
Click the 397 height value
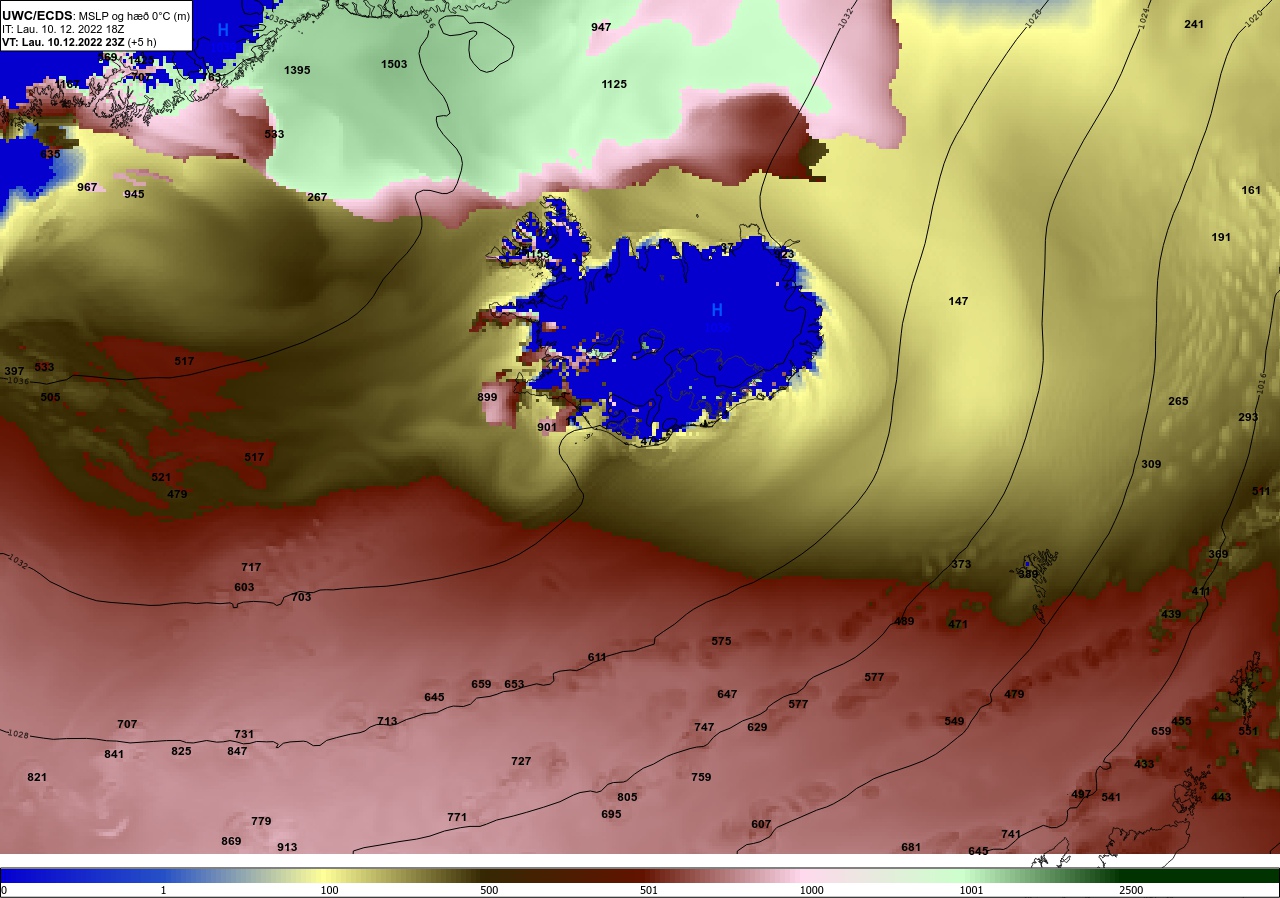click(x=14, y=371)
